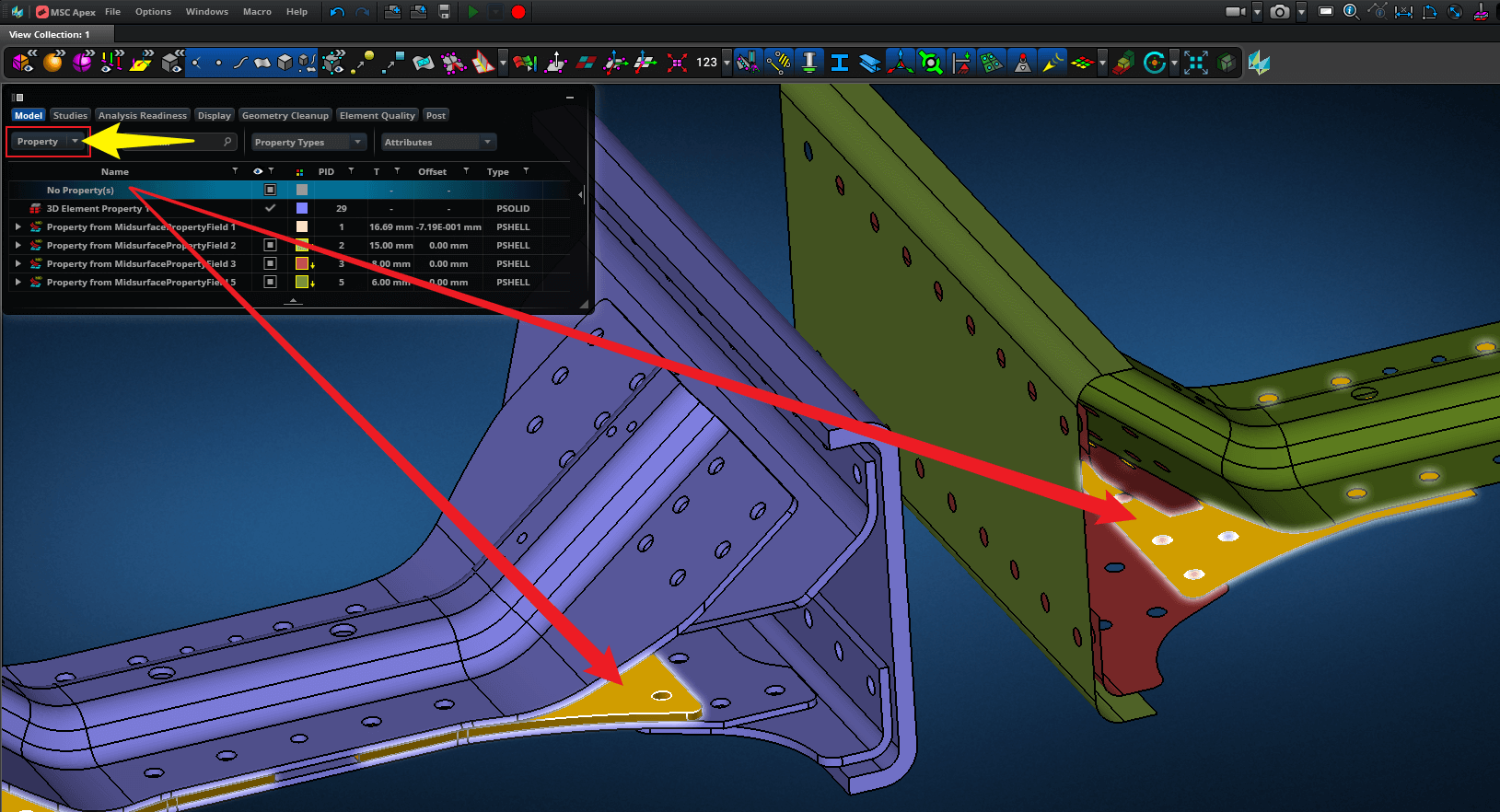Click red color swatch of PropertyField 3
Viewport: 1500px width, 812px height.
301,264
